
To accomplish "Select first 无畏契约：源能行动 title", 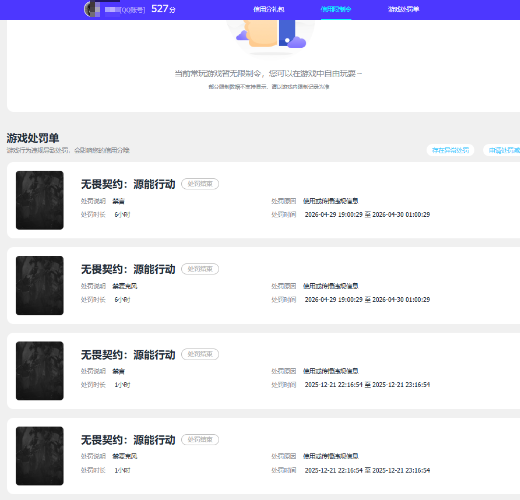I will [x=128, y=184].
